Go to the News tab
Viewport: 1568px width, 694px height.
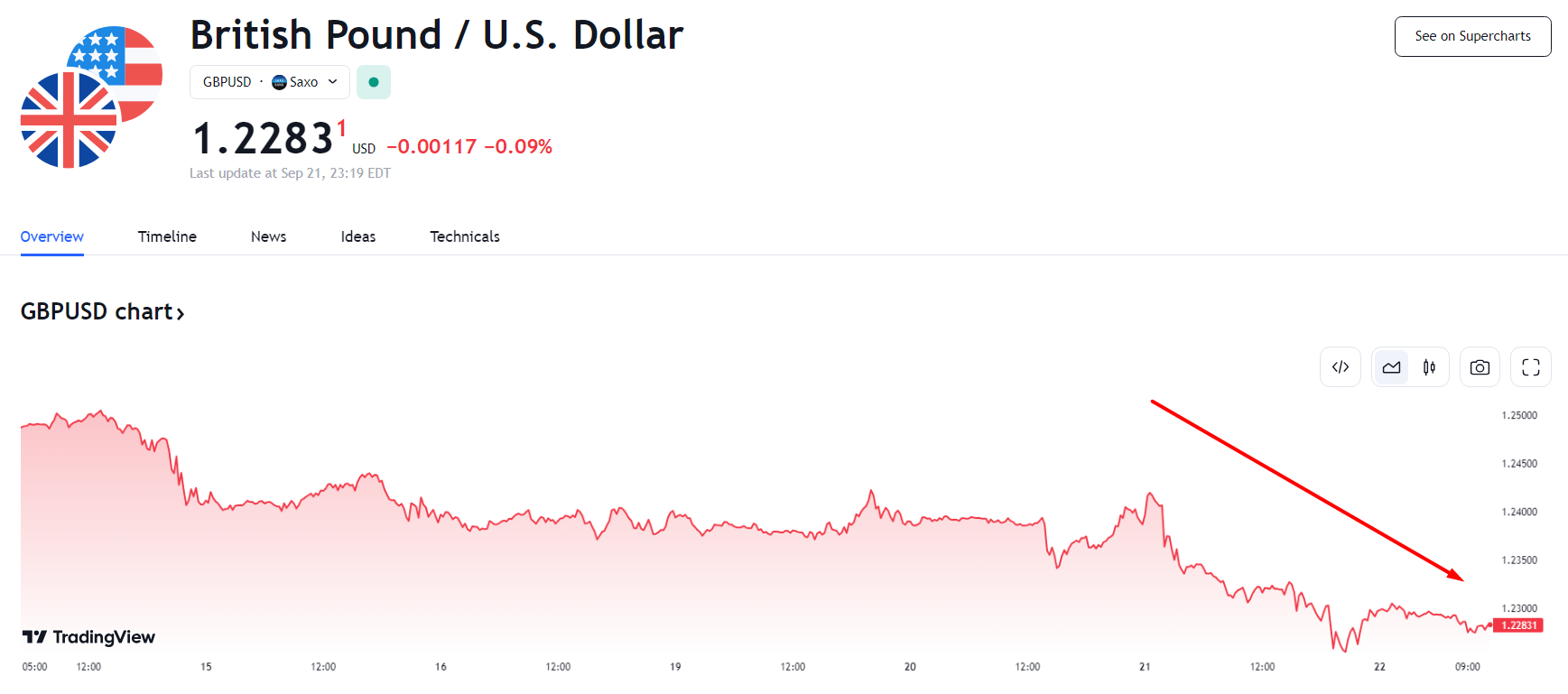(x=268, y=236)
